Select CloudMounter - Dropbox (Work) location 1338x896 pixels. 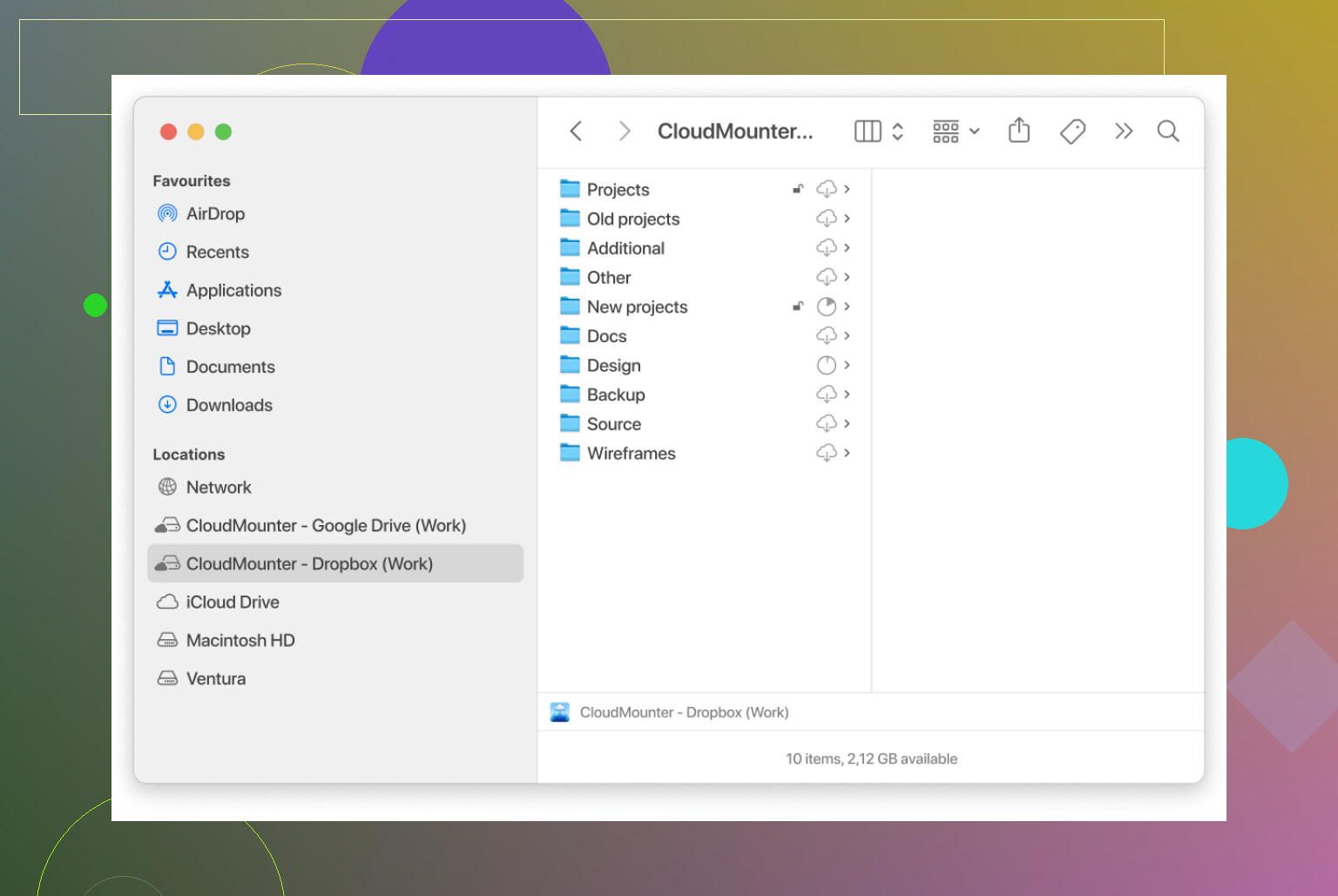pos(335,563)
